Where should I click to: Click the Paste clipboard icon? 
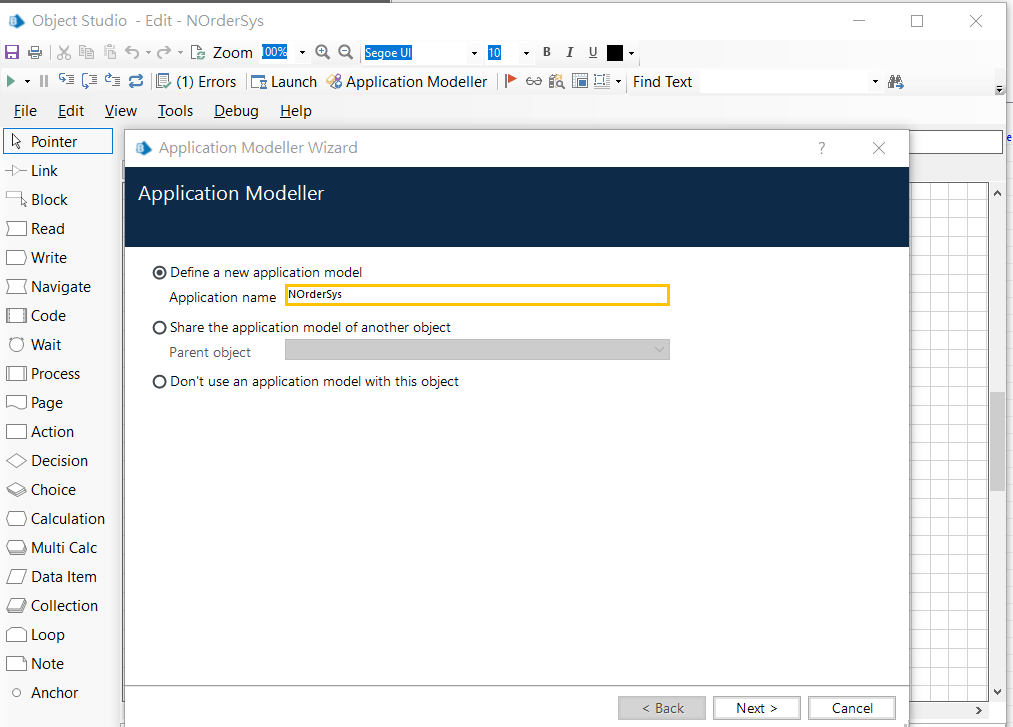(110, 52)
